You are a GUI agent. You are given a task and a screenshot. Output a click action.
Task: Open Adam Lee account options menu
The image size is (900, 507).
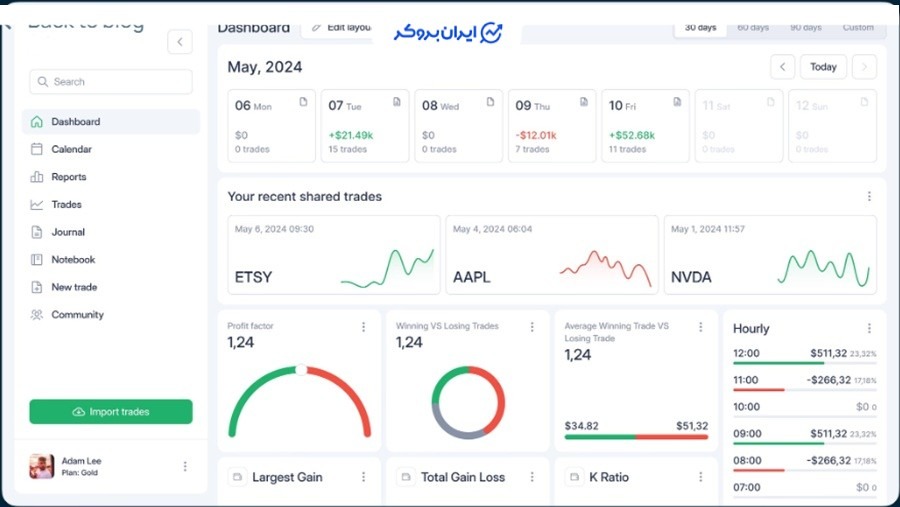[185, 466]
